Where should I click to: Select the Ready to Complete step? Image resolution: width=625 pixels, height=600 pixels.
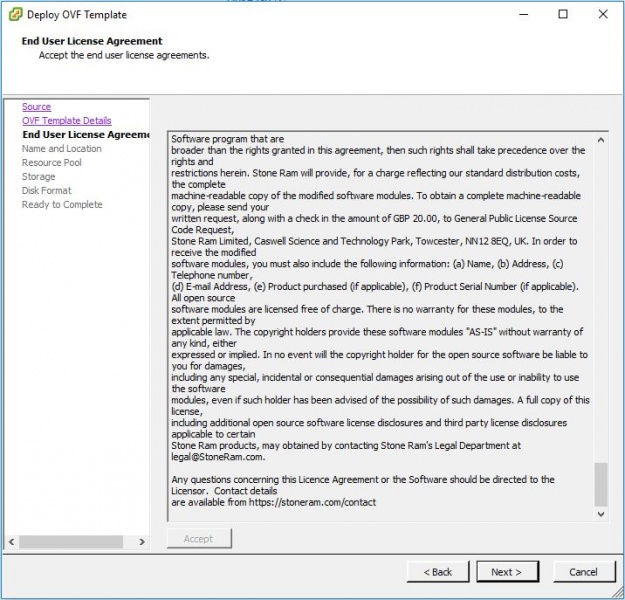click(62, 204)
